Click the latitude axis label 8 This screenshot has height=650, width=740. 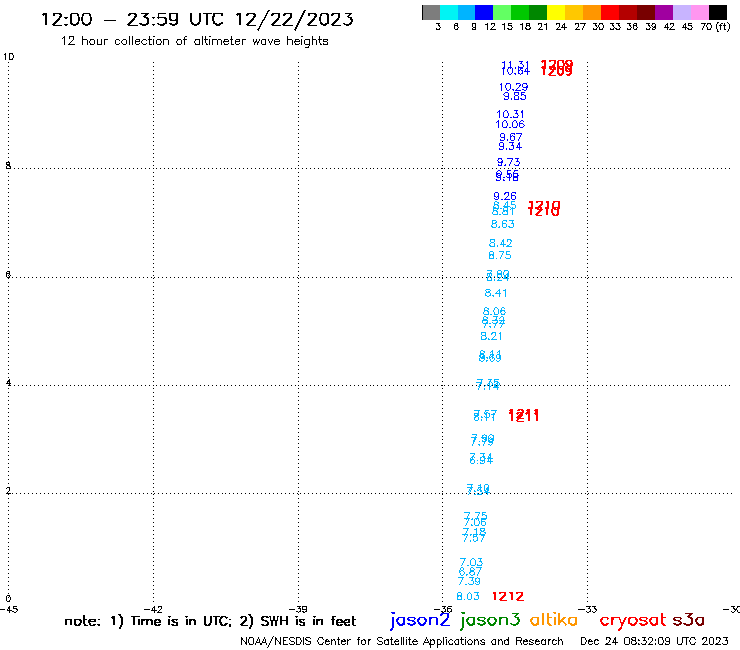[8, 166]
